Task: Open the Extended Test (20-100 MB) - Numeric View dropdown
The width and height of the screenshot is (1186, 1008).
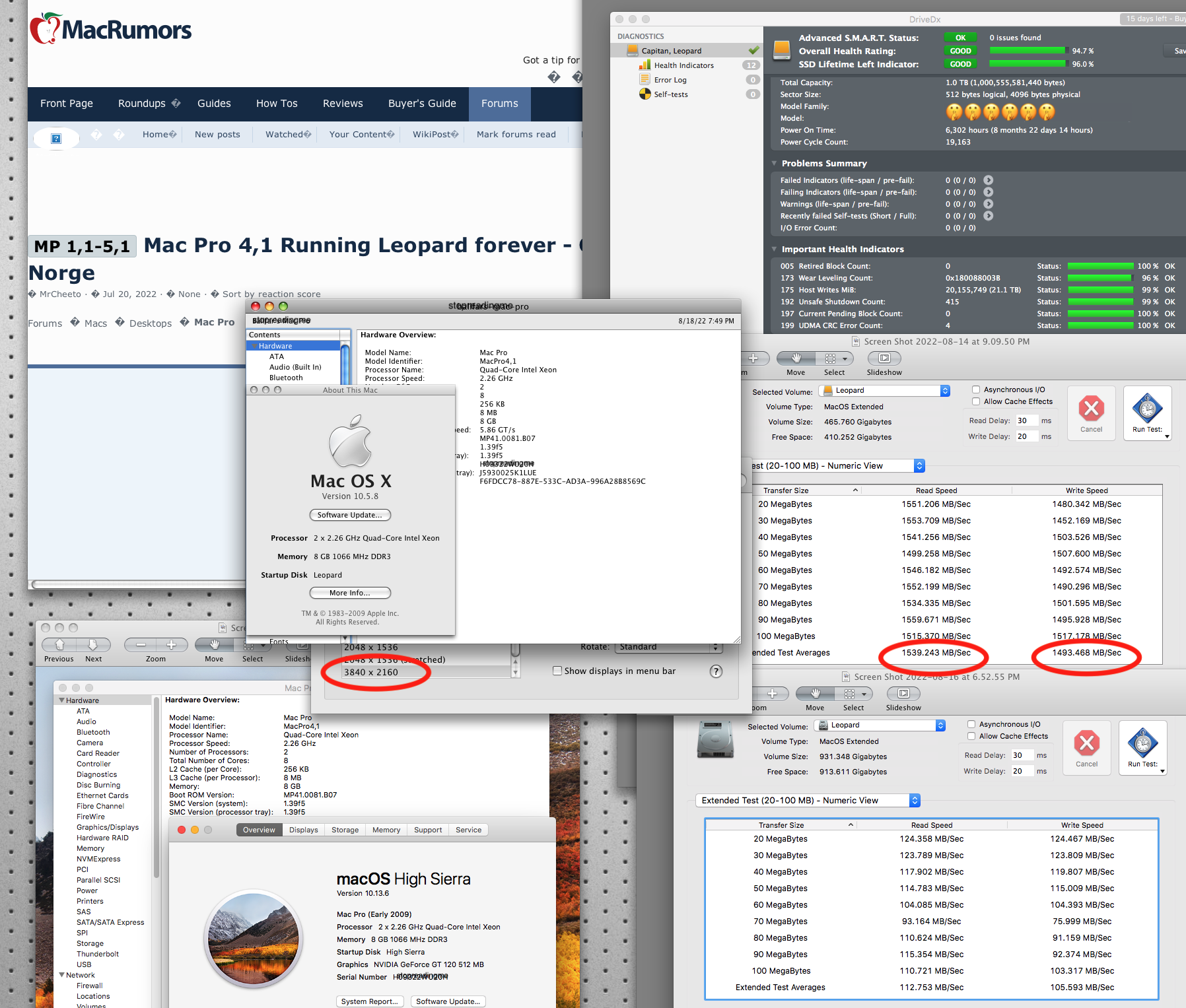Action: (808, 801)
